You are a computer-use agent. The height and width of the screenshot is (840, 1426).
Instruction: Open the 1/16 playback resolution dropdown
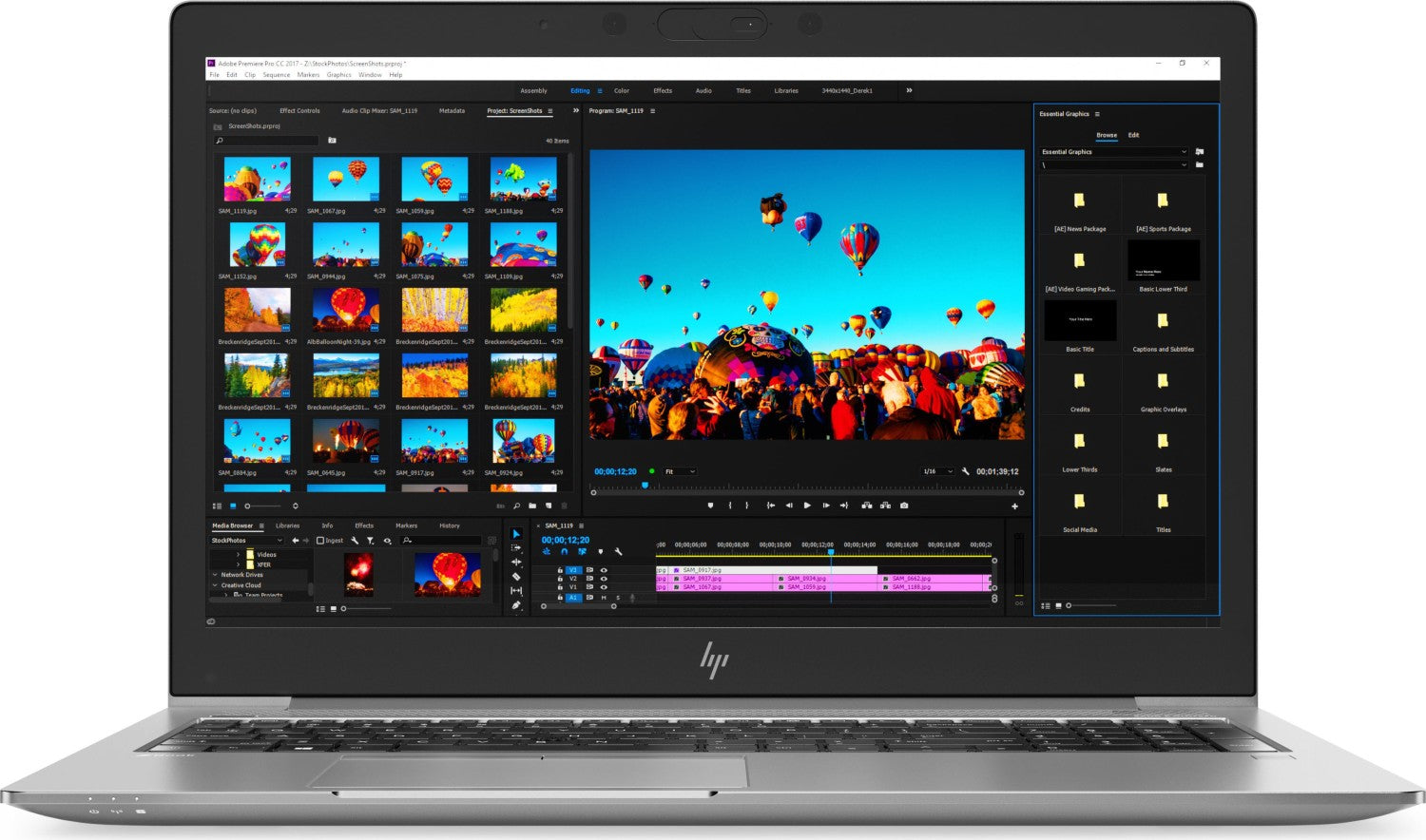pos(937,472)
